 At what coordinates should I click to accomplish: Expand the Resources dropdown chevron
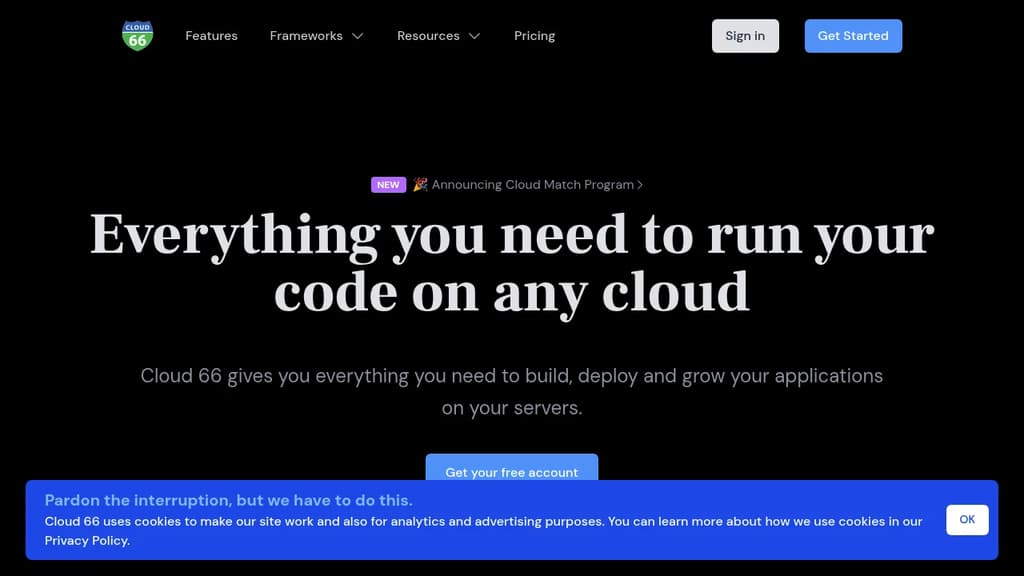[x=475, y=36]
